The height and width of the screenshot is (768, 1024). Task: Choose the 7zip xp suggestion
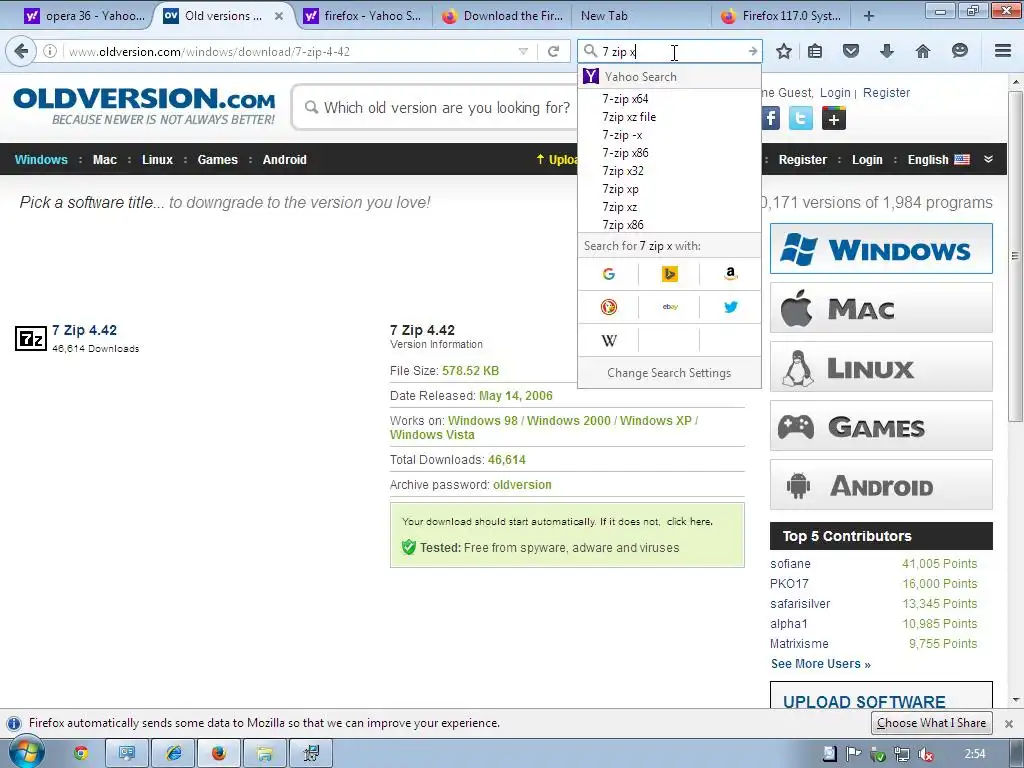click(669, 189)
